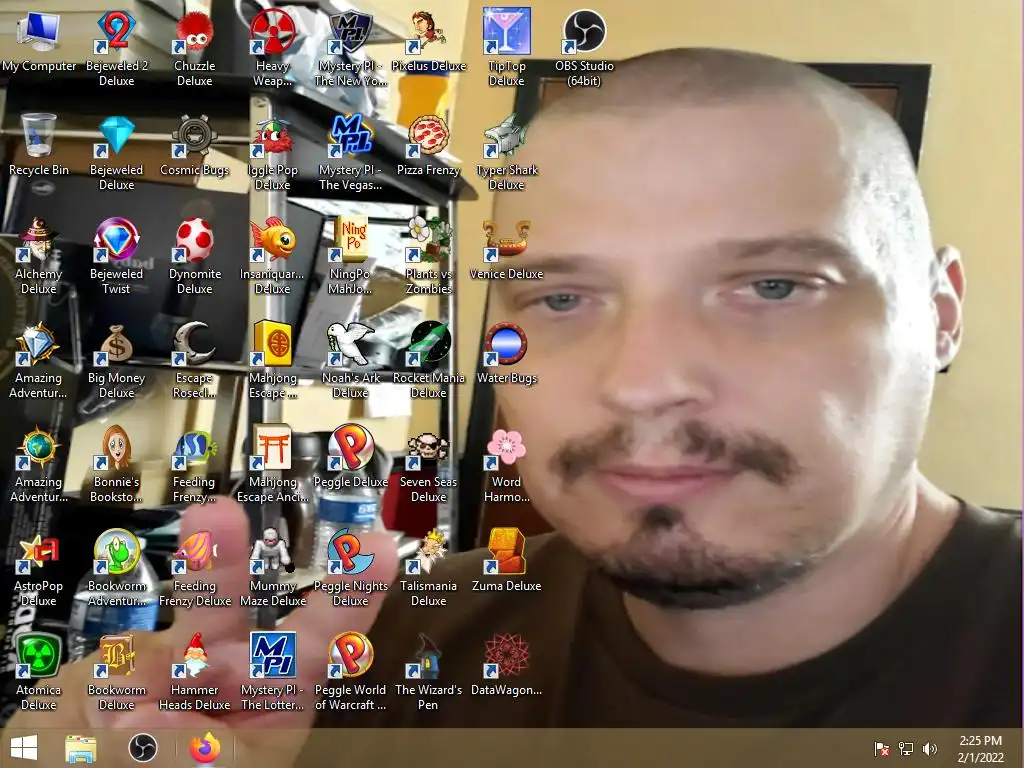Select the Hammer Heads Deluxe gnome icon

click(x=195, y=672)
